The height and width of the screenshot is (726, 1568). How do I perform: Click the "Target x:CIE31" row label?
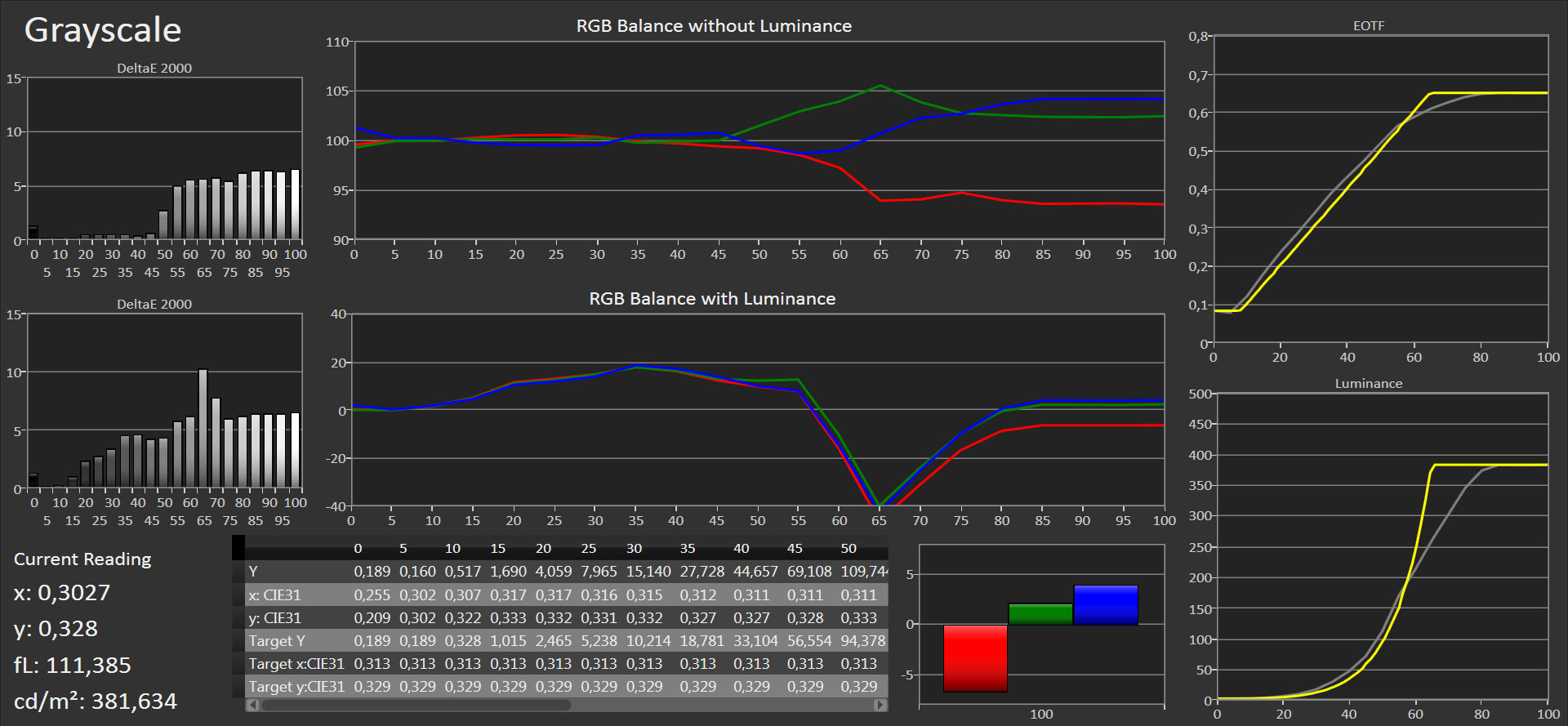(x=296, y=664)
